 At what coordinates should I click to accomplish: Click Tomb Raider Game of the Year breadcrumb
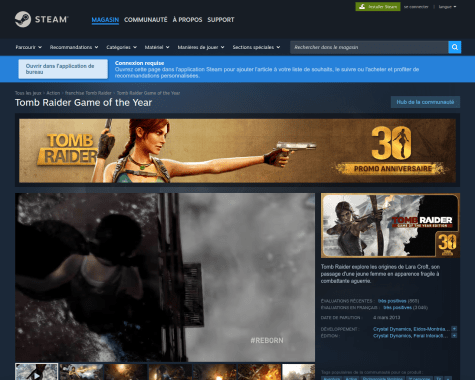[148, 93]
